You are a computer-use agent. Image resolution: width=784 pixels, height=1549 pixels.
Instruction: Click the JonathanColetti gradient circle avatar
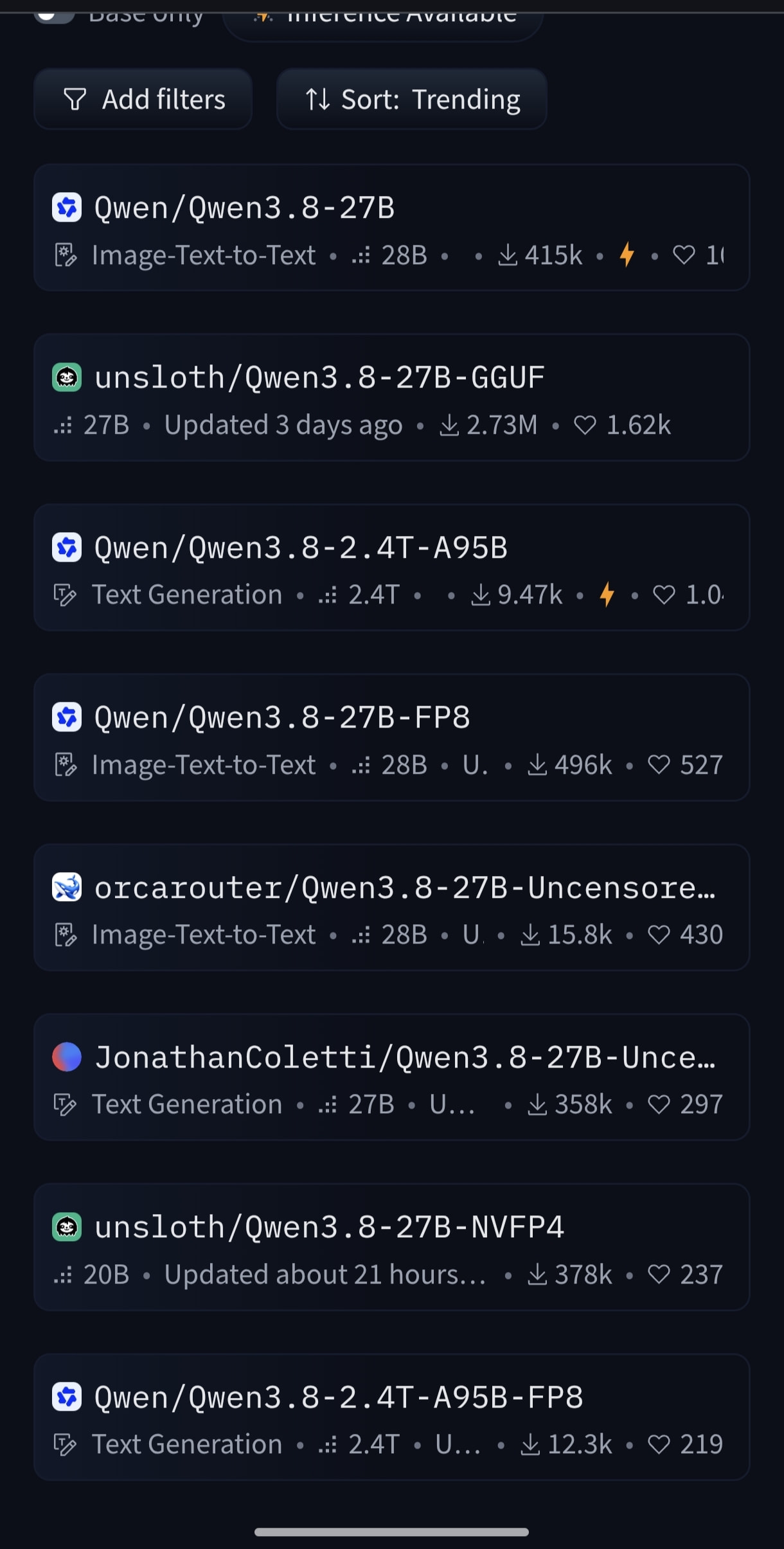pos(67,1057)
